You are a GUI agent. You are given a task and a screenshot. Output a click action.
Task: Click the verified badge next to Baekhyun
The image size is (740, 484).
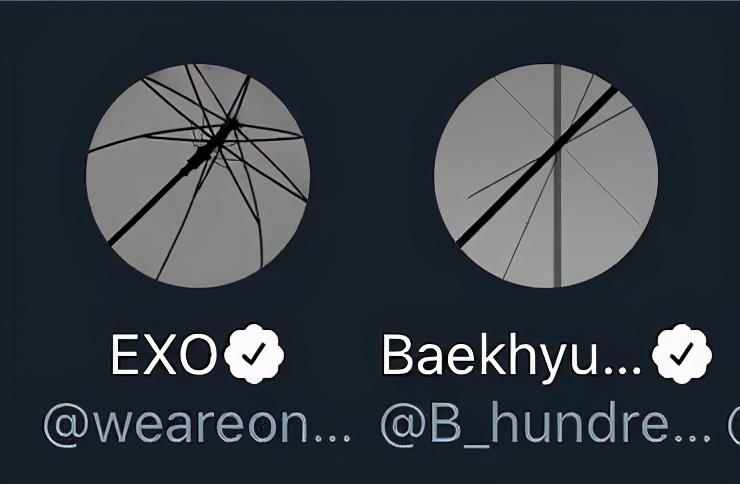(682, 354)
